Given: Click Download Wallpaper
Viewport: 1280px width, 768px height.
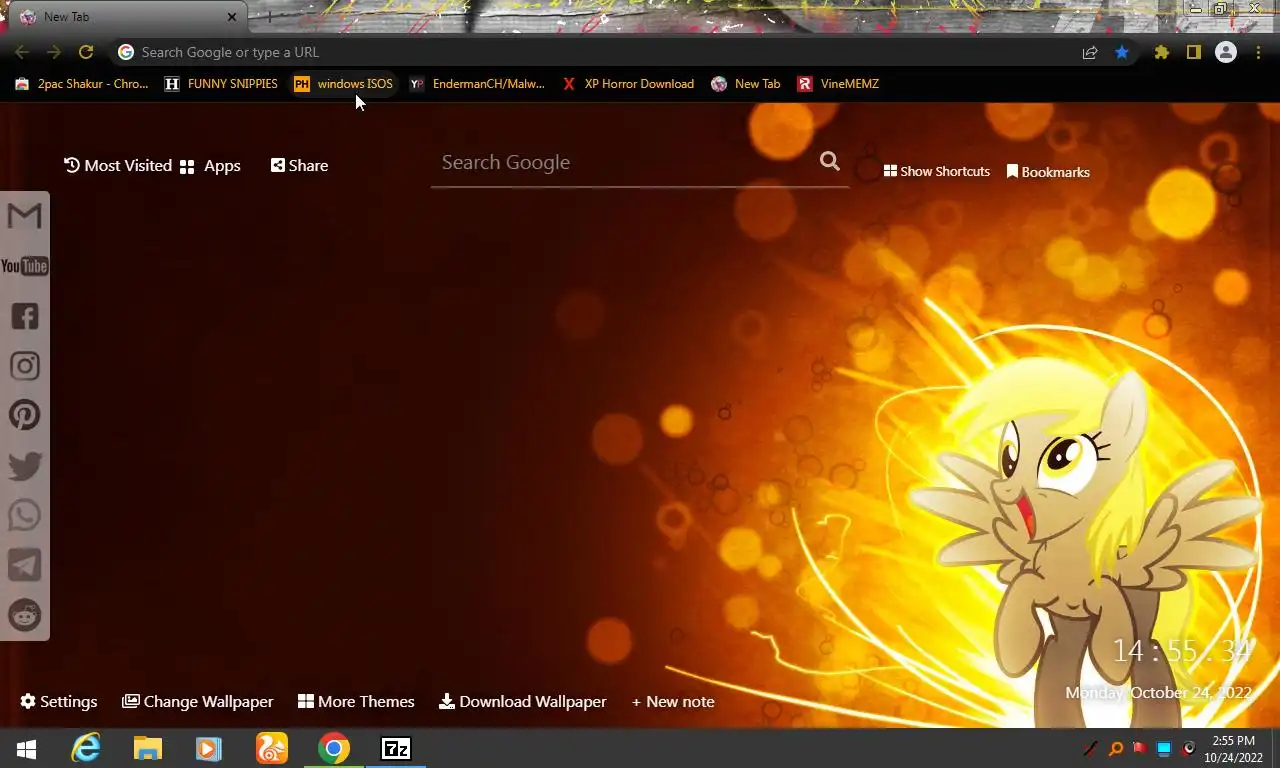Looking at the screenshot, I should pos(523,702).
